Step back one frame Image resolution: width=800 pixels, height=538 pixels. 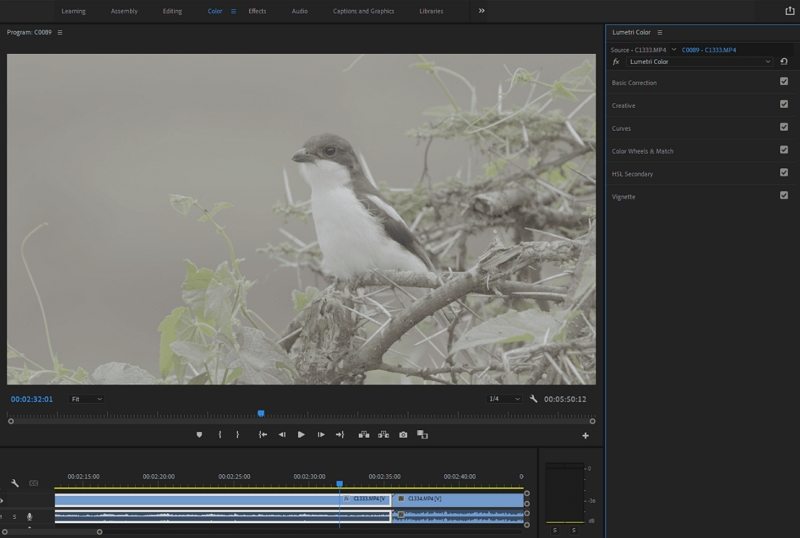click(282, 435)
